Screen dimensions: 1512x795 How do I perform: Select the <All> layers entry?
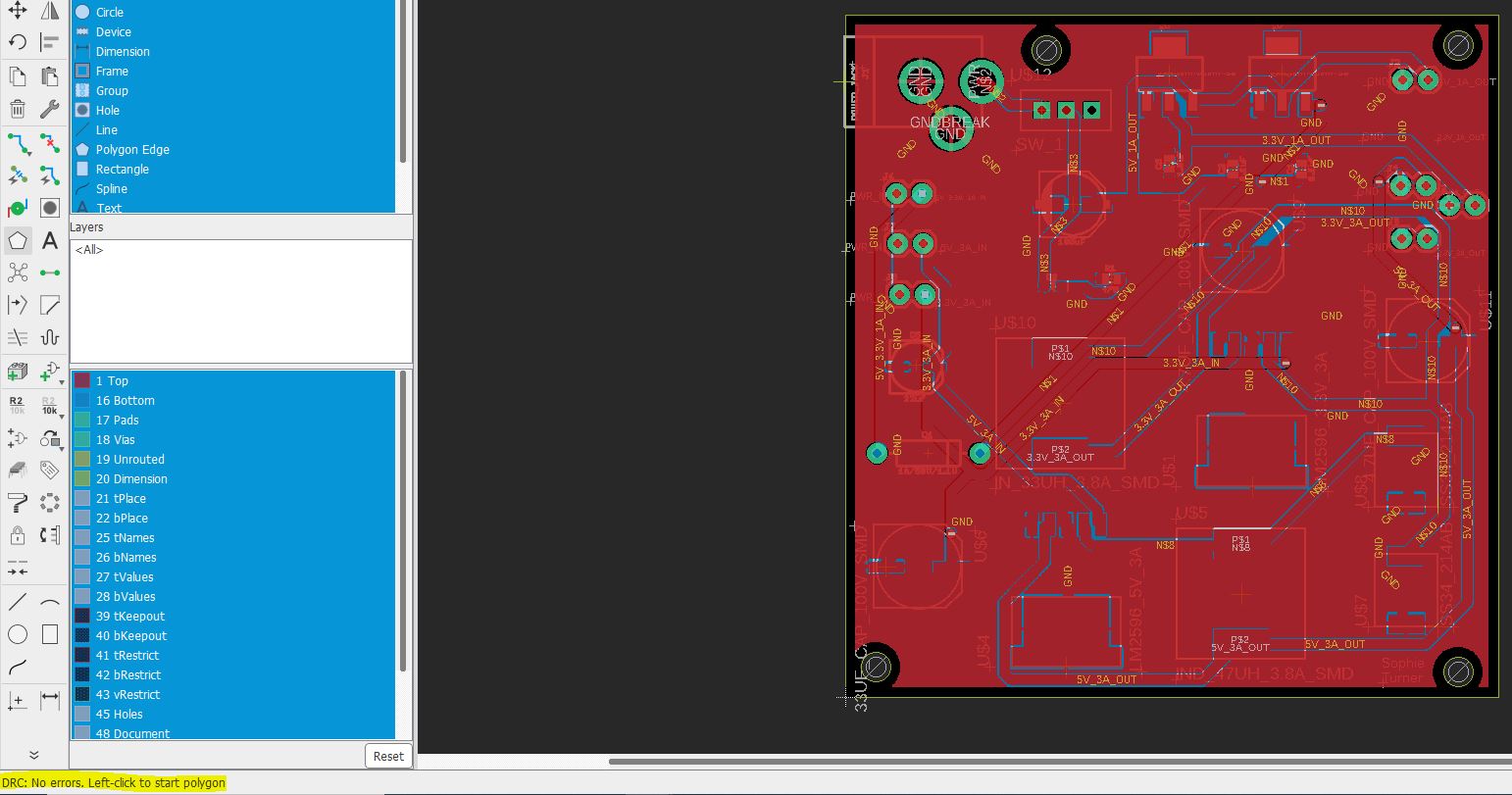point(89,250)
